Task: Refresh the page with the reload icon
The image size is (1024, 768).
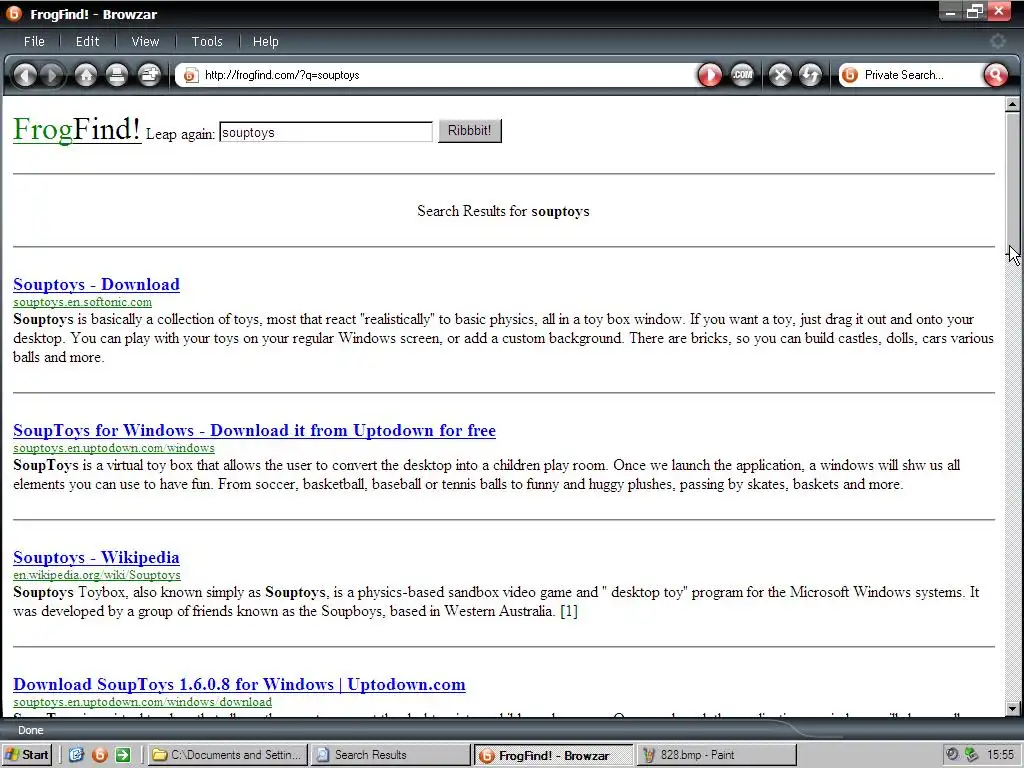Action: pos(810,75)
